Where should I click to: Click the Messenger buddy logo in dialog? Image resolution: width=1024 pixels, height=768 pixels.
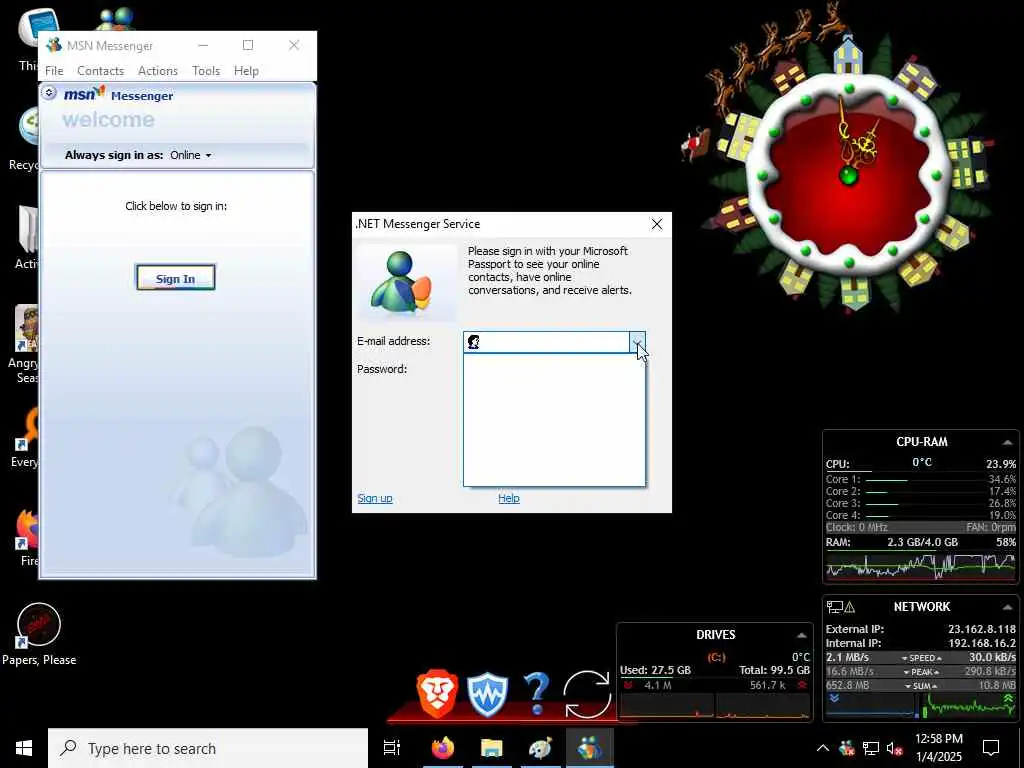[406, 282]
